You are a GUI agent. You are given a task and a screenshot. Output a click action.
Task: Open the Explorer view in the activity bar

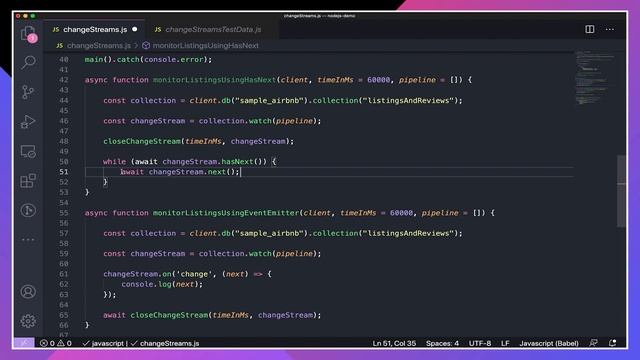28,34
